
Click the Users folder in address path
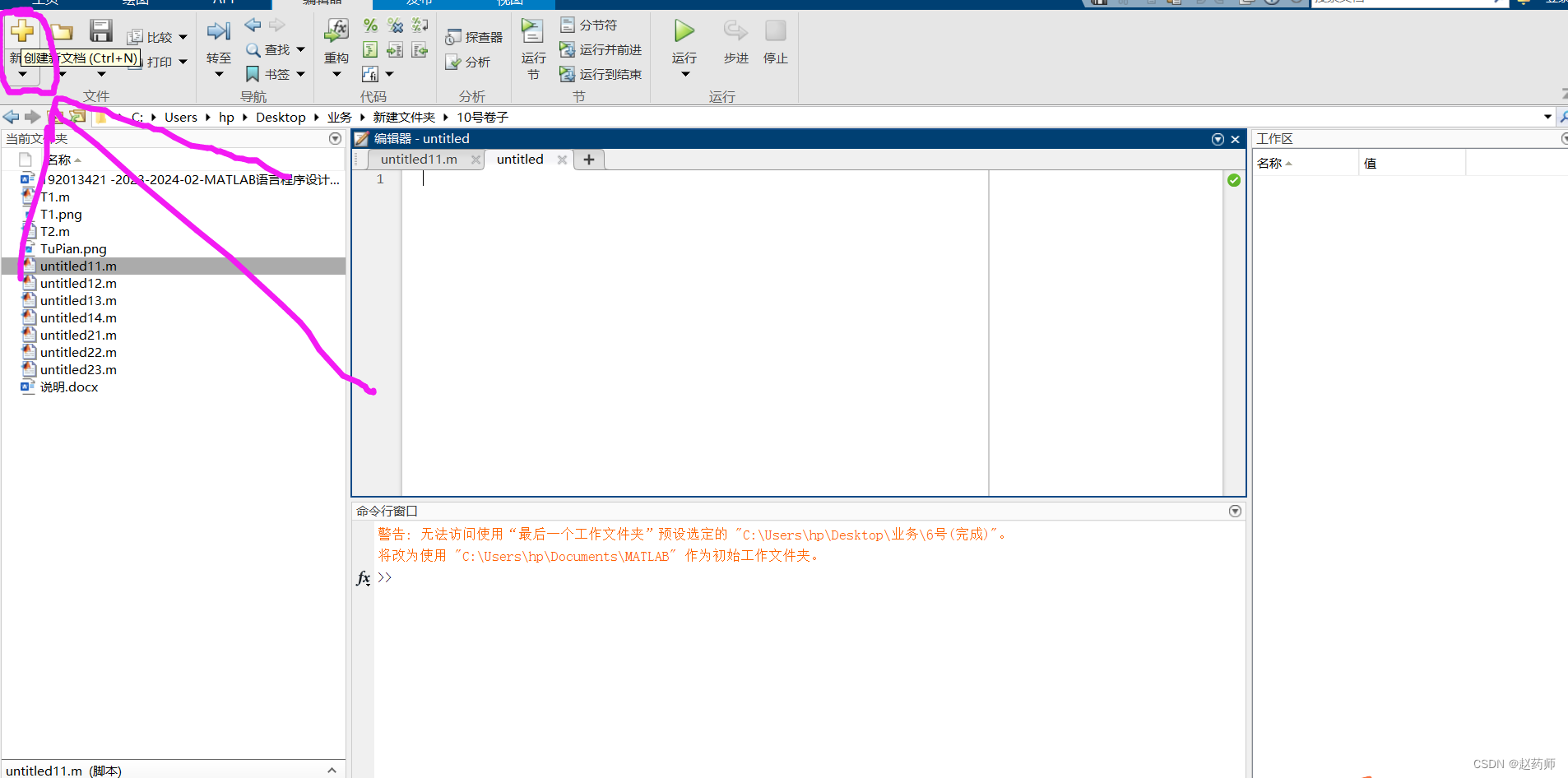click(181, 118)
